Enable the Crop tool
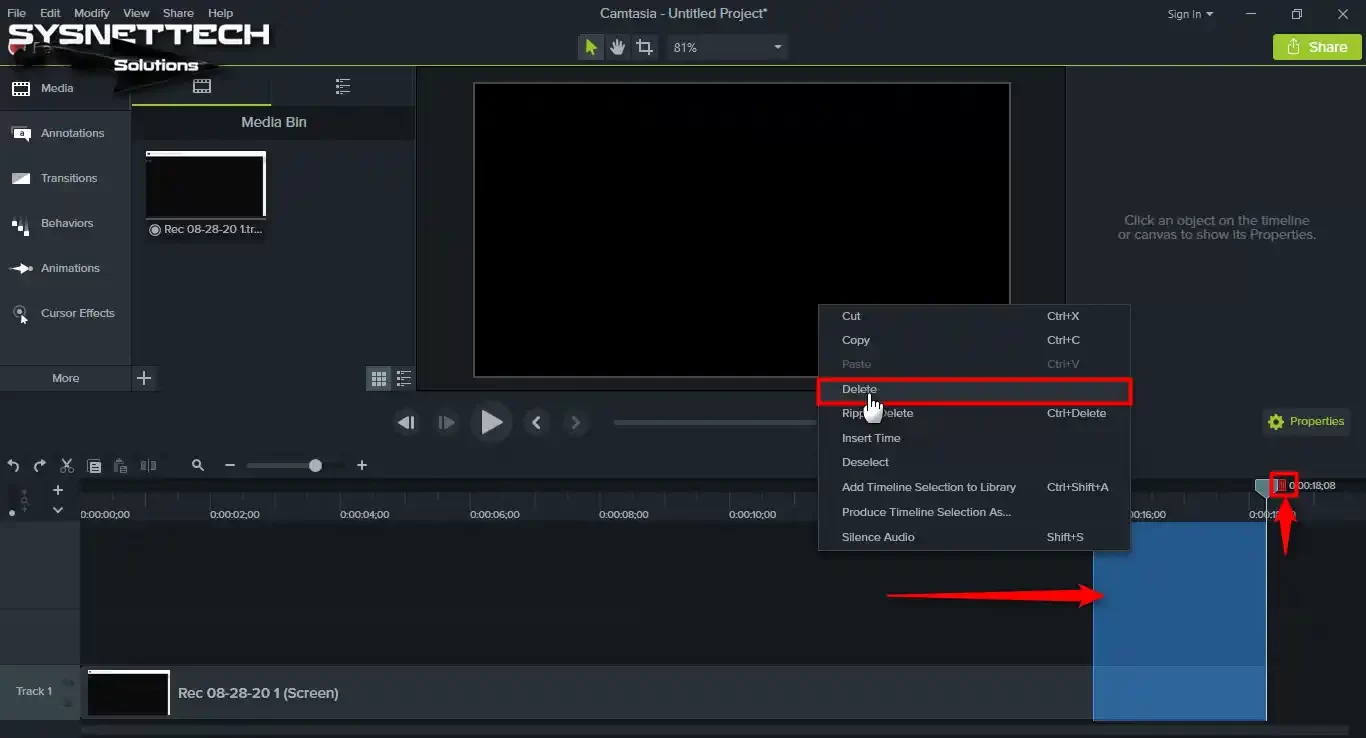 [645, 47]
